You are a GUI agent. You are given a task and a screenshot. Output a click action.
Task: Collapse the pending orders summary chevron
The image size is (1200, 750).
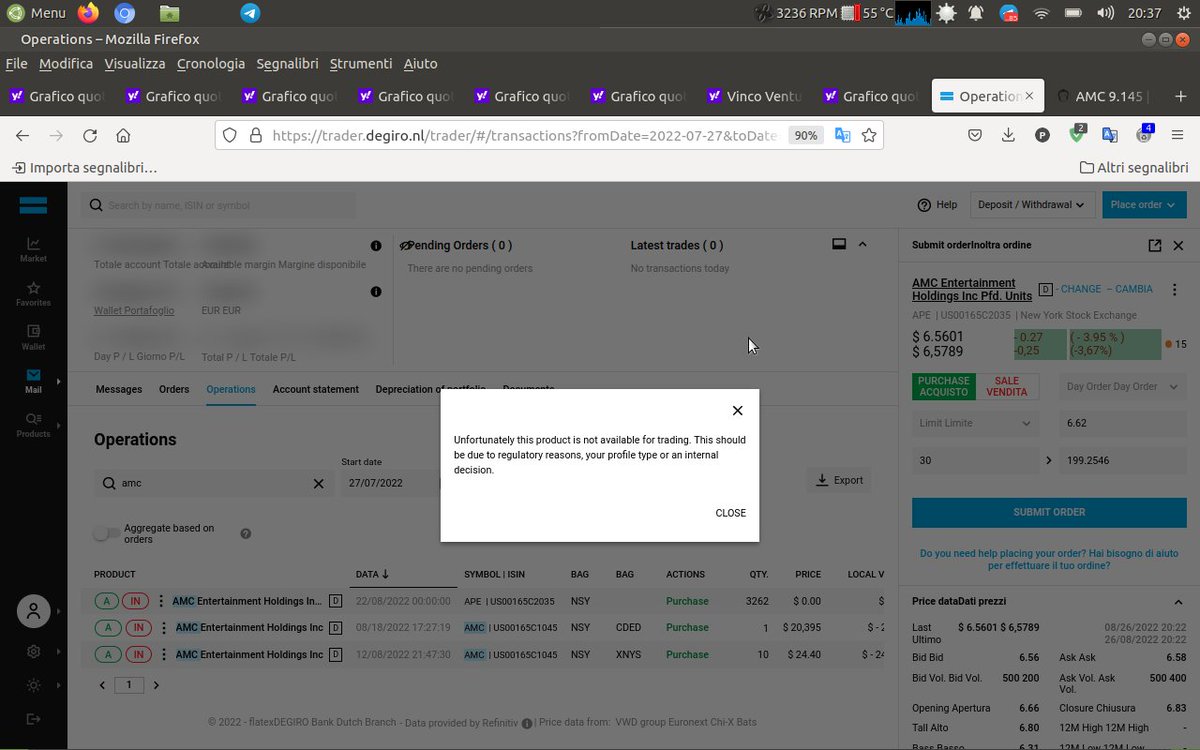coord(863,244)
